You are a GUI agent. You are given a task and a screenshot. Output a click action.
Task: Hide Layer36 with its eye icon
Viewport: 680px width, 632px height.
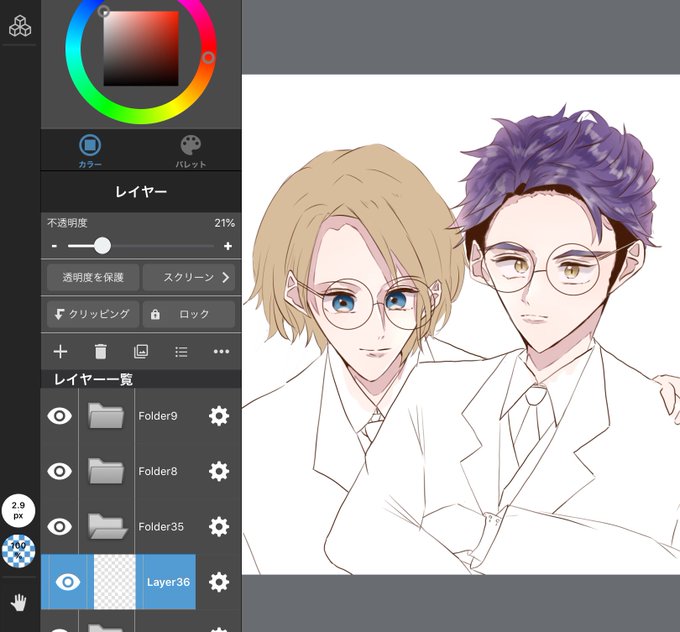tap(68, 582)
